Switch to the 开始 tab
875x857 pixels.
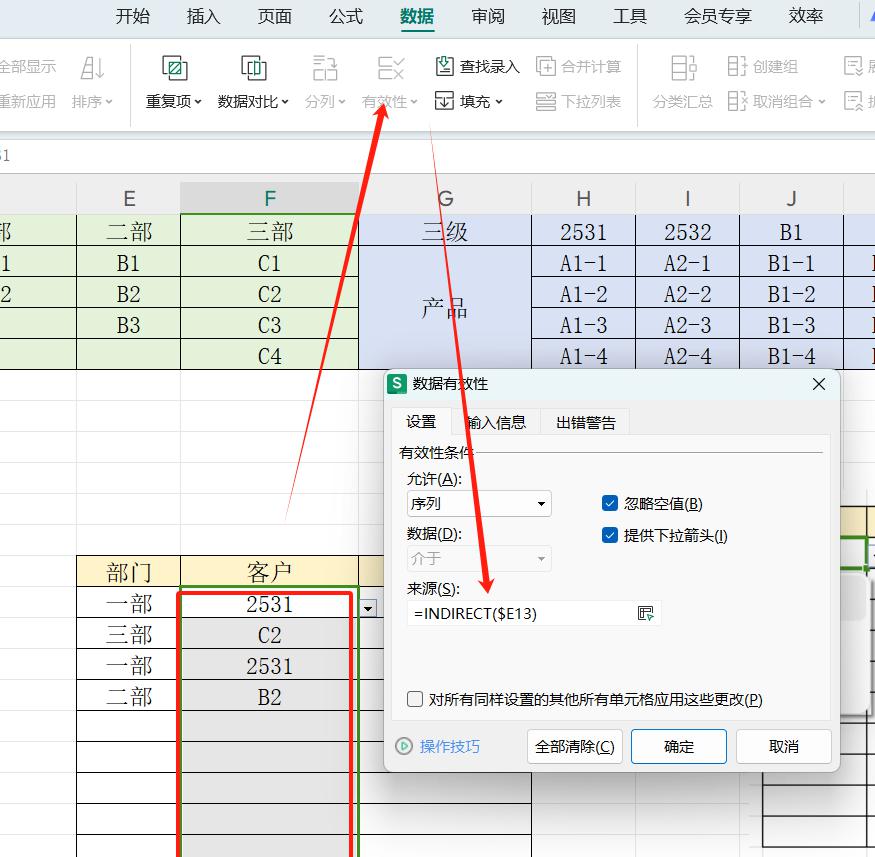(x=133, y=17)
